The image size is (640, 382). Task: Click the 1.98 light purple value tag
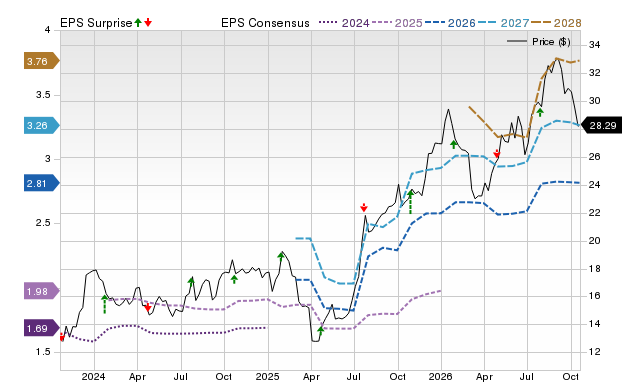(x=42, y=291)
